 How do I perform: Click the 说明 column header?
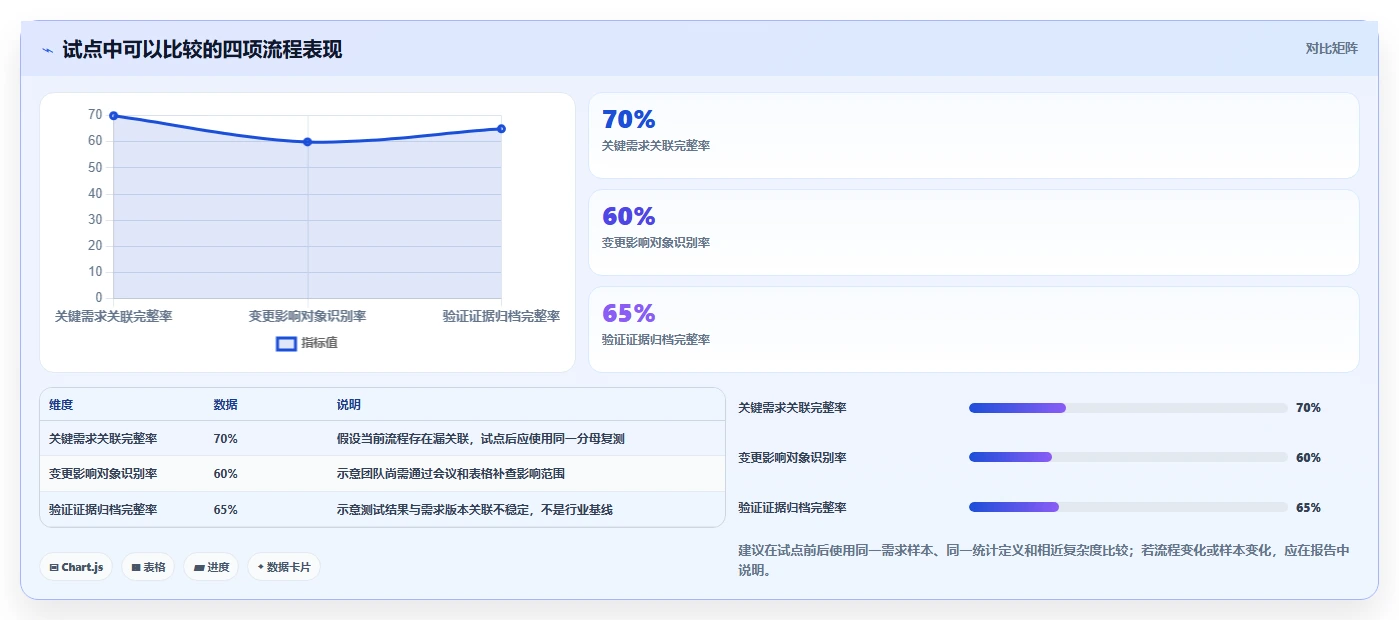tap(349, 405)
